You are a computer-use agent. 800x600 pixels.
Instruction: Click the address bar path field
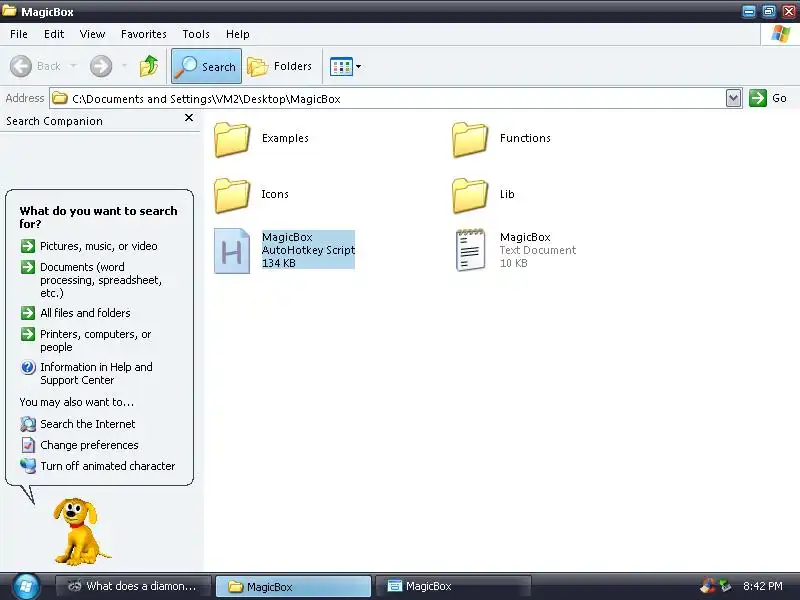[x=388, y=98]
